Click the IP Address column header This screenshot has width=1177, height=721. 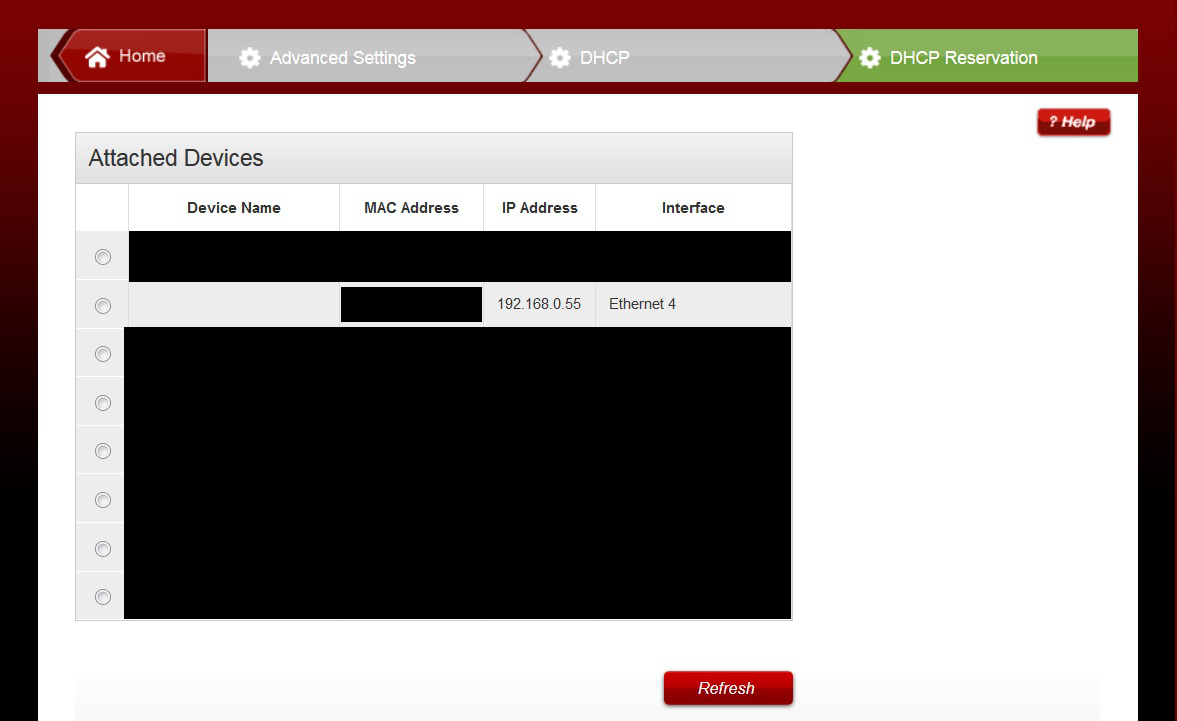point(539,208)
